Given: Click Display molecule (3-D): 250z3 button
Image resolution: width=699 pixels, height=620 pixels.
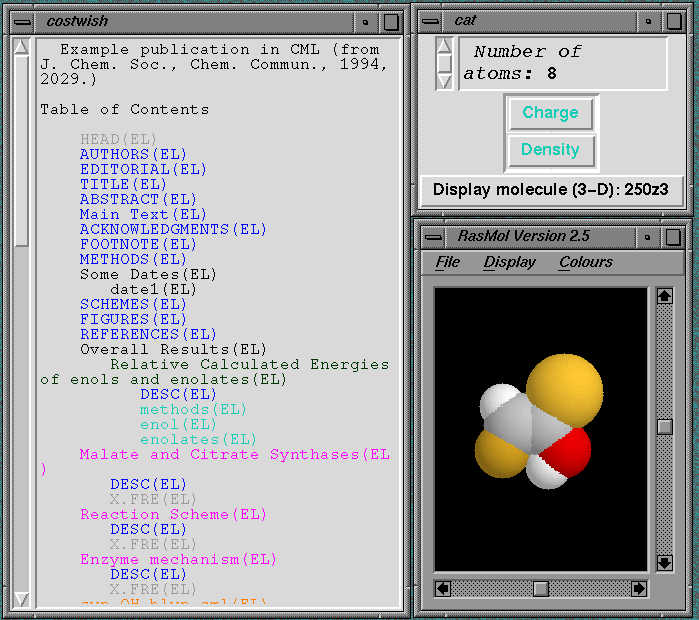Looking at the screenshot, I should pos(551,189).
